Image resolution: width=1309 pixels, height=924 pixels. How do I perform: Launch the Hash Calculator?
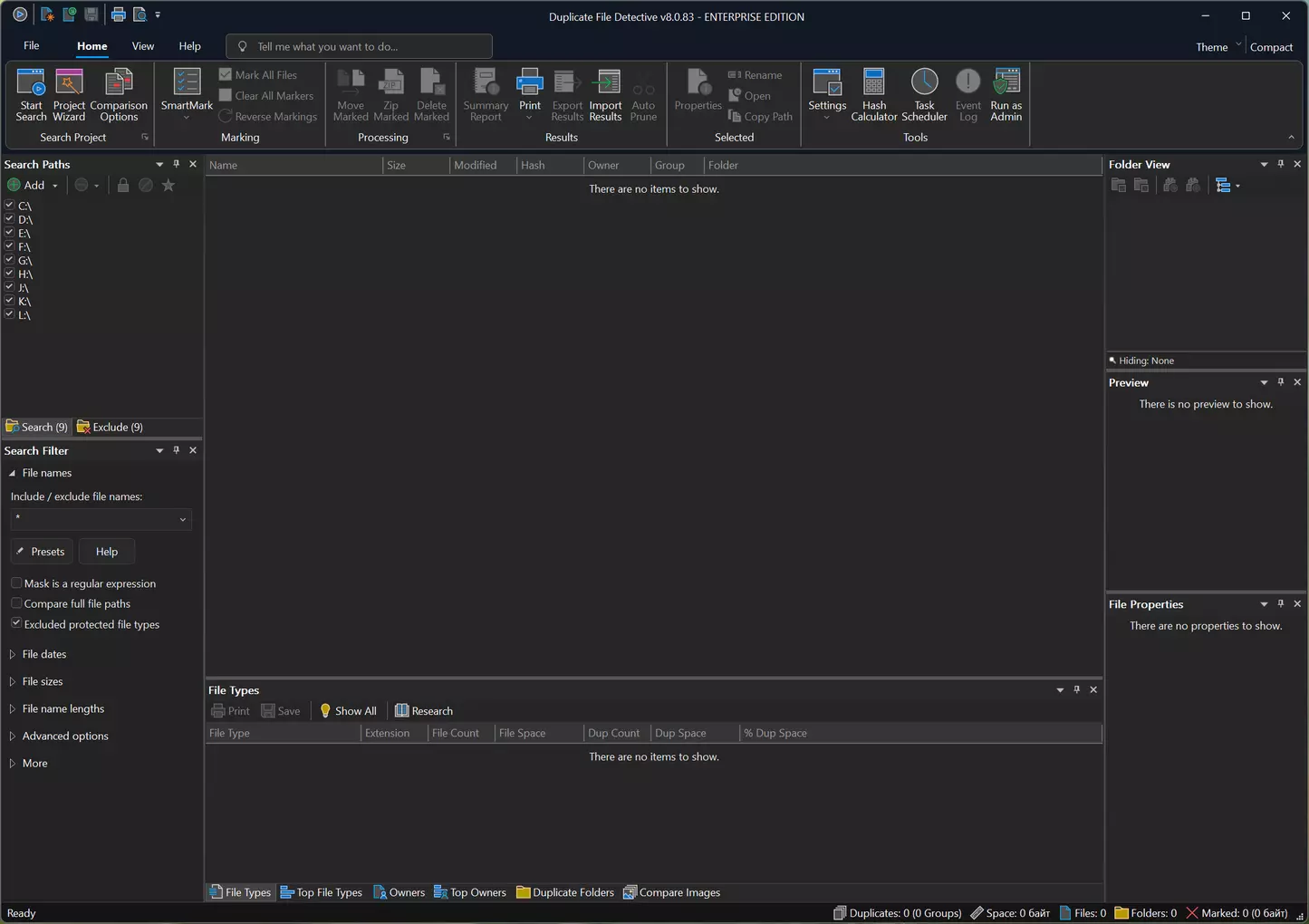coord(874,95)
